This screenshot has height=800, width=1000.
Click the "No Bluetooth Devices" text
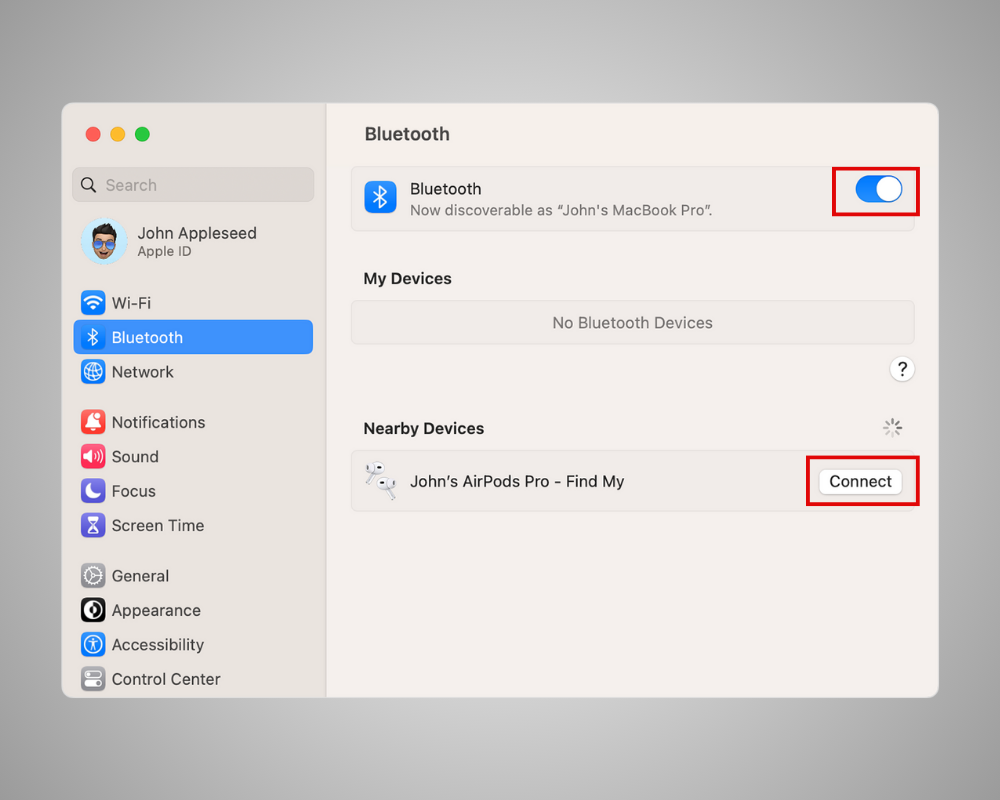632,323
